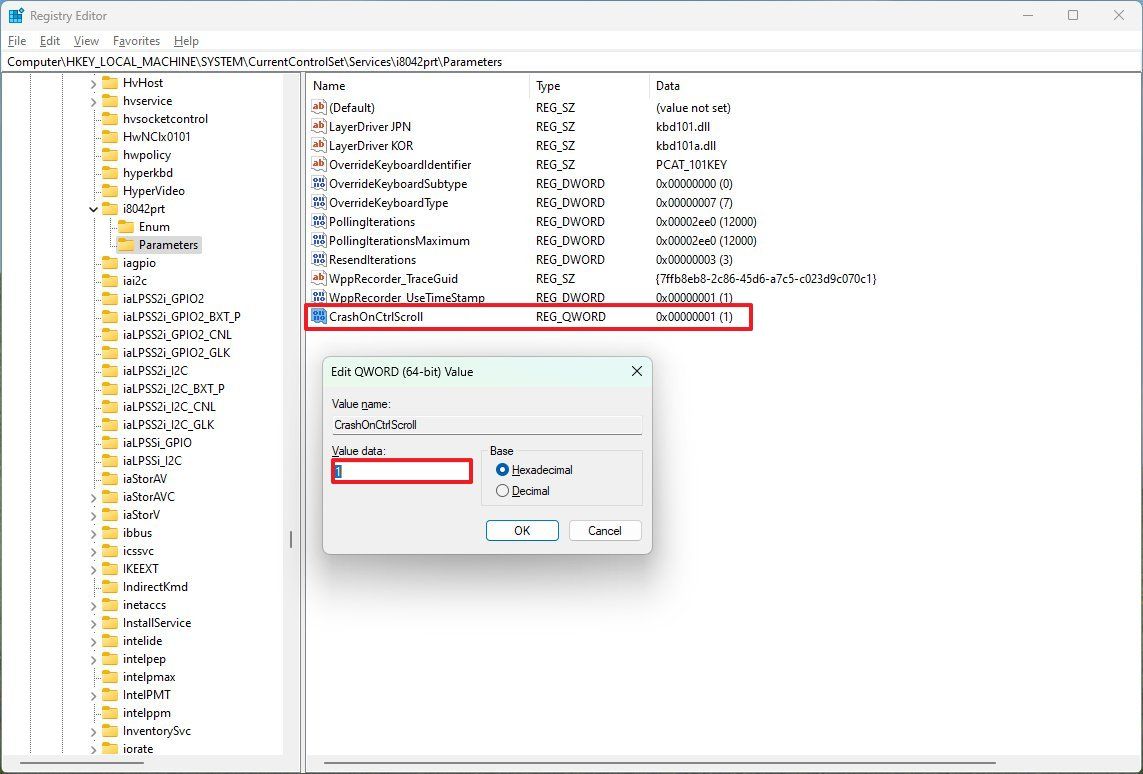Expand the icssvc tree node
Screen dimensions: 1143x774
(93, 551)
